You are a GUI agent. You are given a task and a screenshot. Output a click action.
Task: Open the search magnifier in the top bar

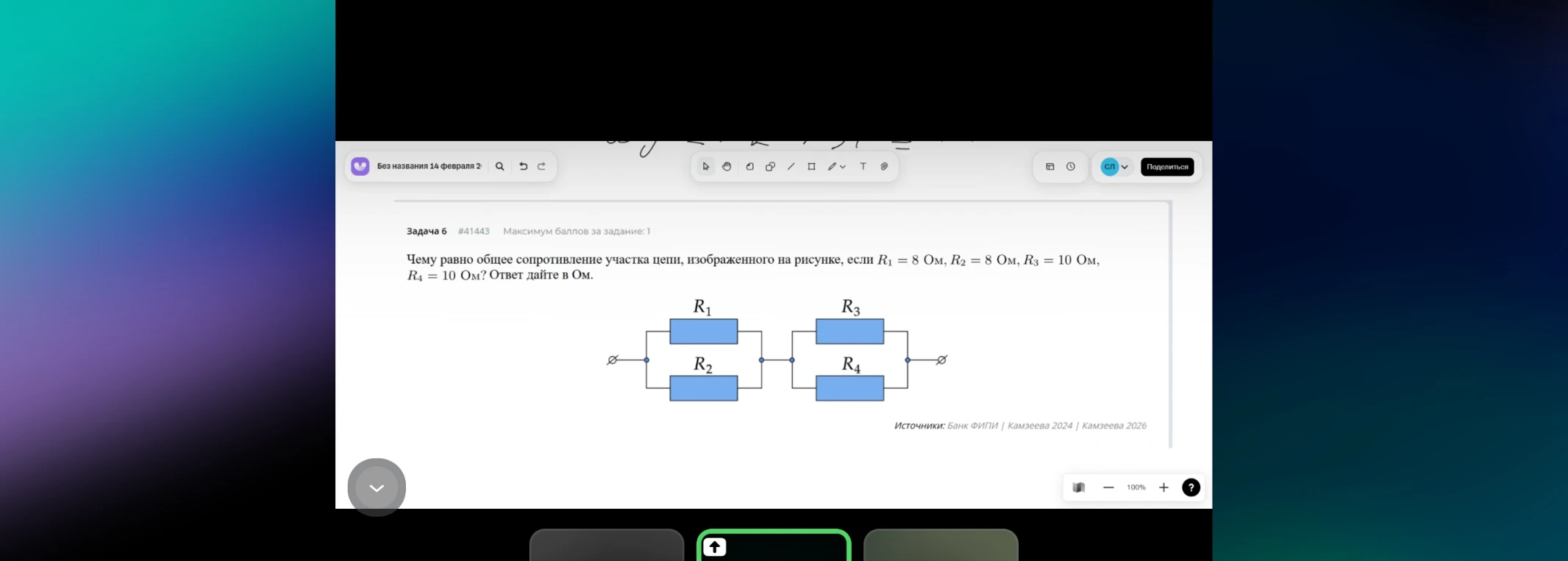pyautogui.click(x=500, y=167)
